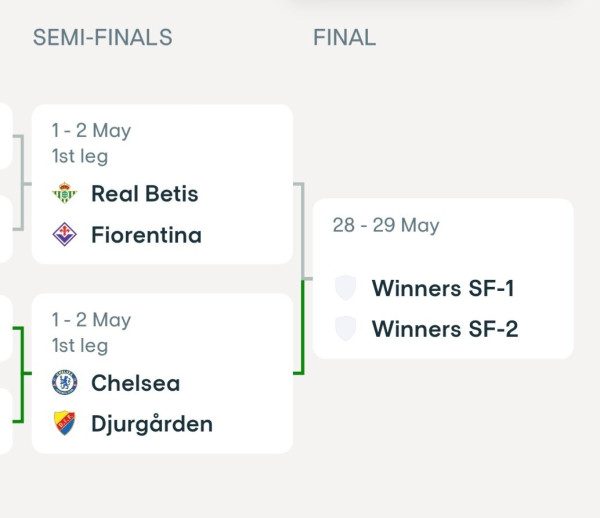Click the Chelsea club crest
This screenshot has width=600, height=518.
65,382
